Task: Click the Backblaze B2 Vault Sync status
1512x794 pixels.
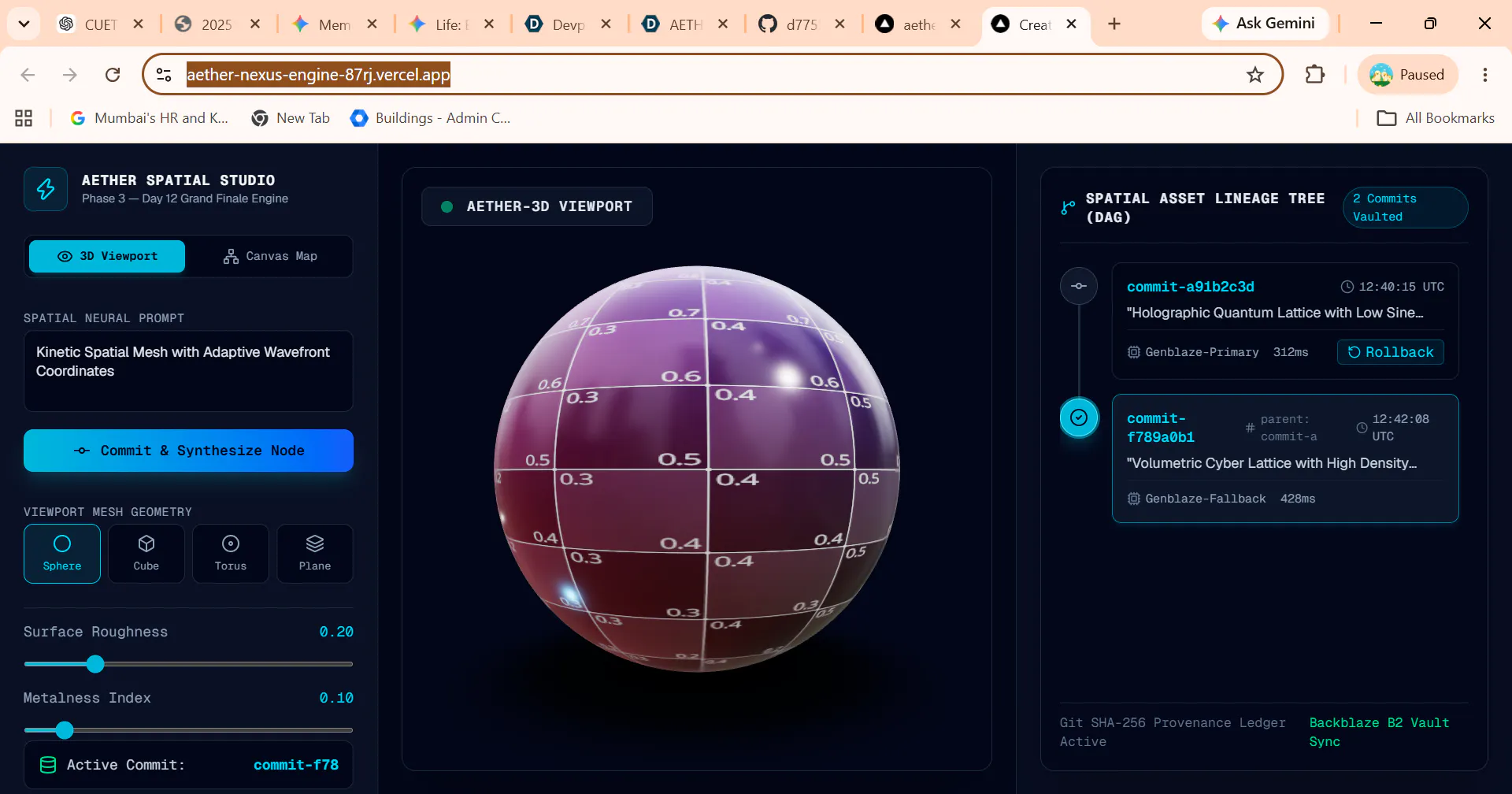Action: point(1379,733)
